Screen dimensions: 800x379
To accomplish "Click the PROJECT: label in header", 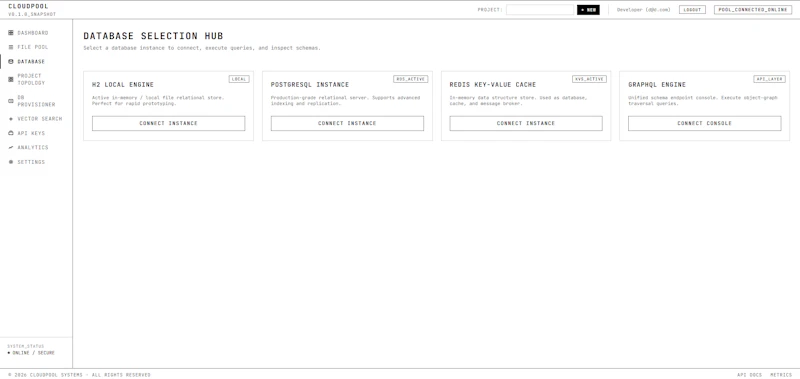I will [490, 10].
